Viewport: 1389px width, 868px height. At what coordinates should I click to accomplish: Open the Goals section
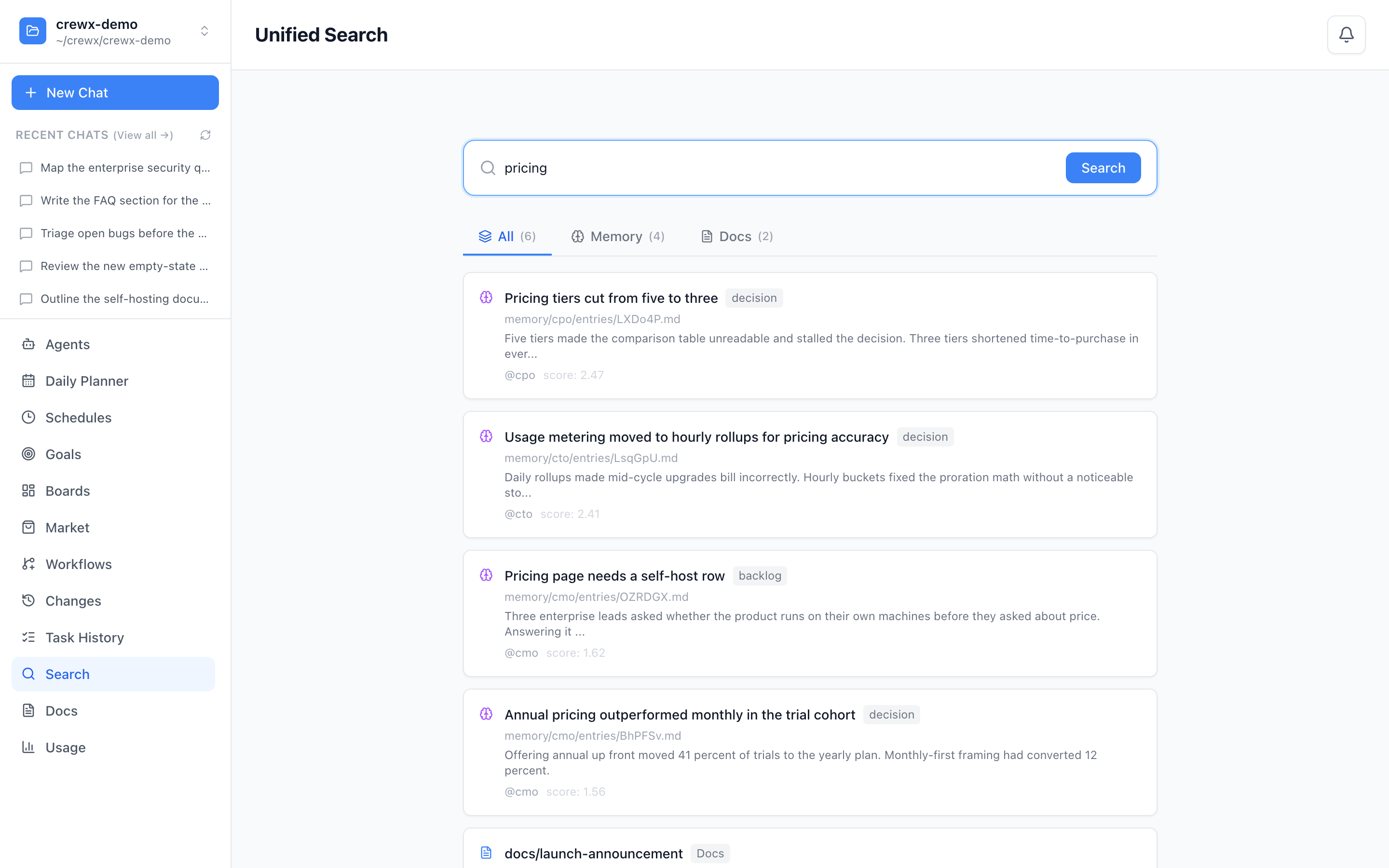(113, 454)
